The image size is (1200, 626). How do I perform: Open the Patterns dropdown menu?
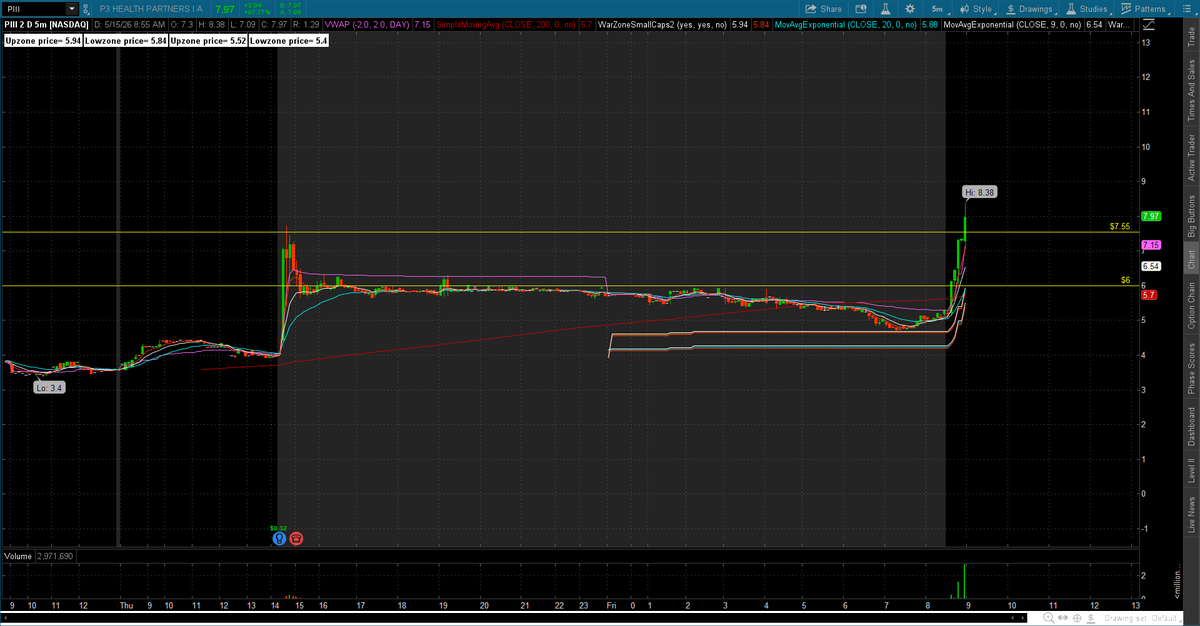coord(1143,9)
